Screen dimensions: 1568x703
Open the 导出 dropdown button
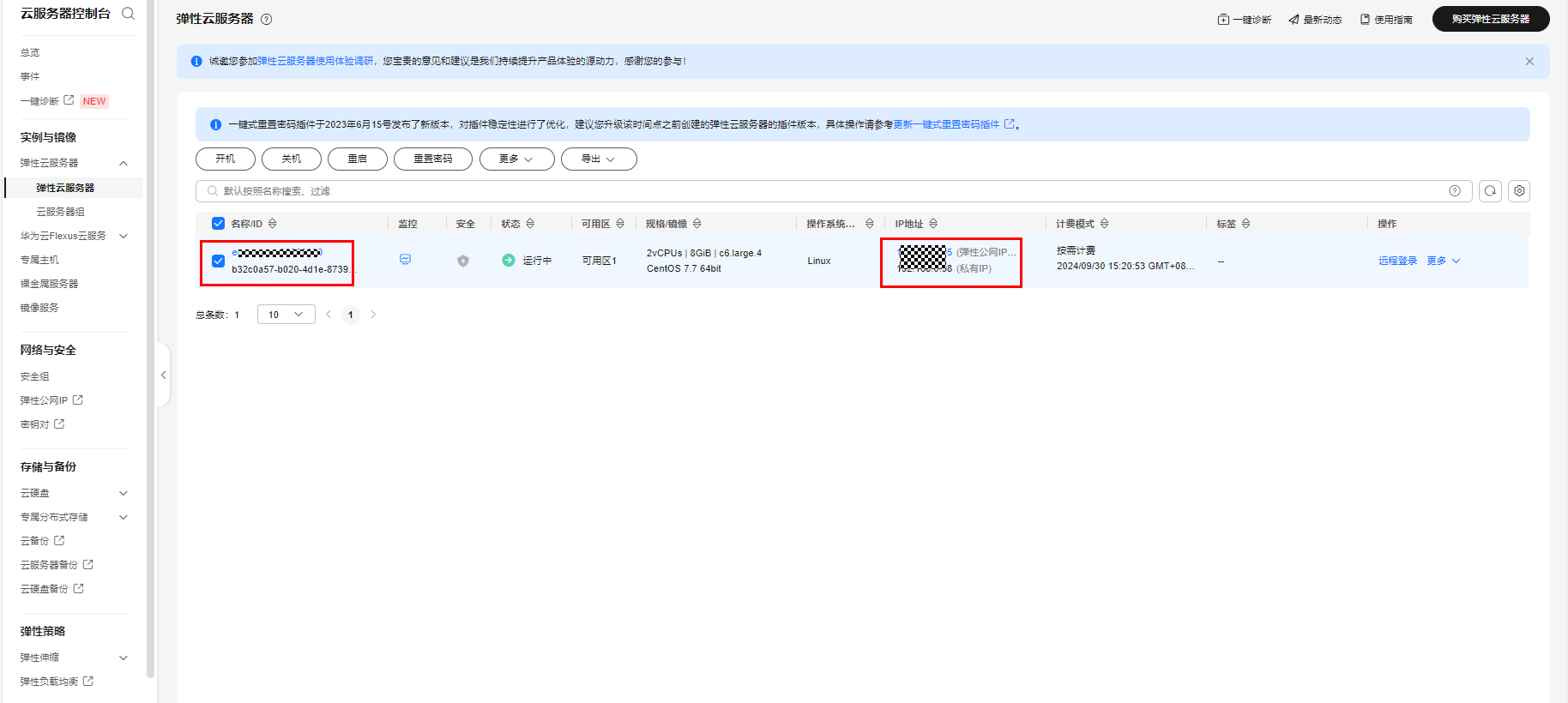(599, 159)
